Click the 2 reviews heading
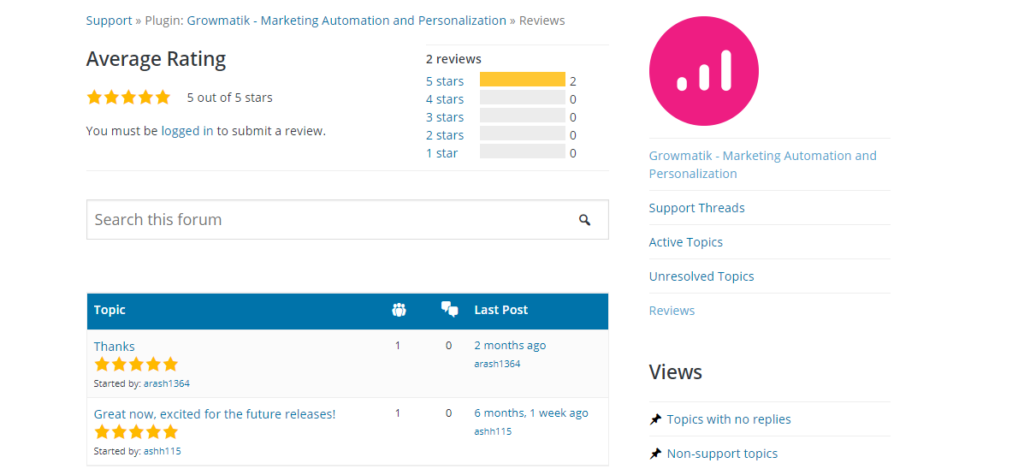1024x469 pixels. pos(454,59)
